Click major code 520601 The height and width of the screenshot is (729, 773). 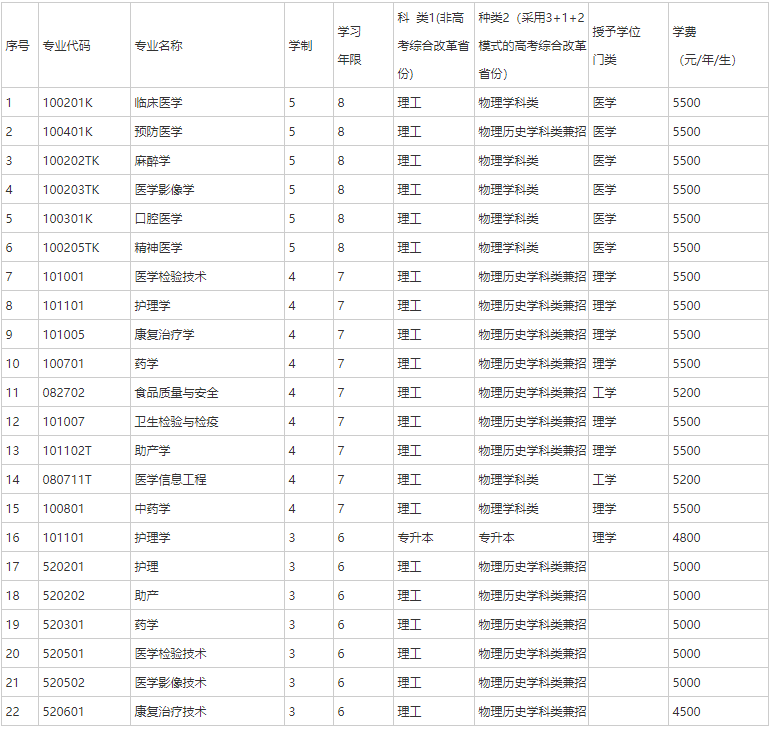point(63,712)
